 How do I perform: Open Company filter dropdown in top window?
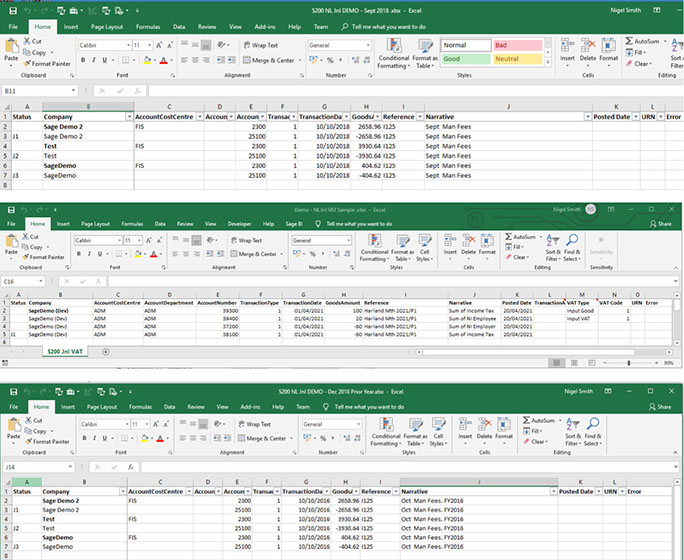click(x=129, y=117)
